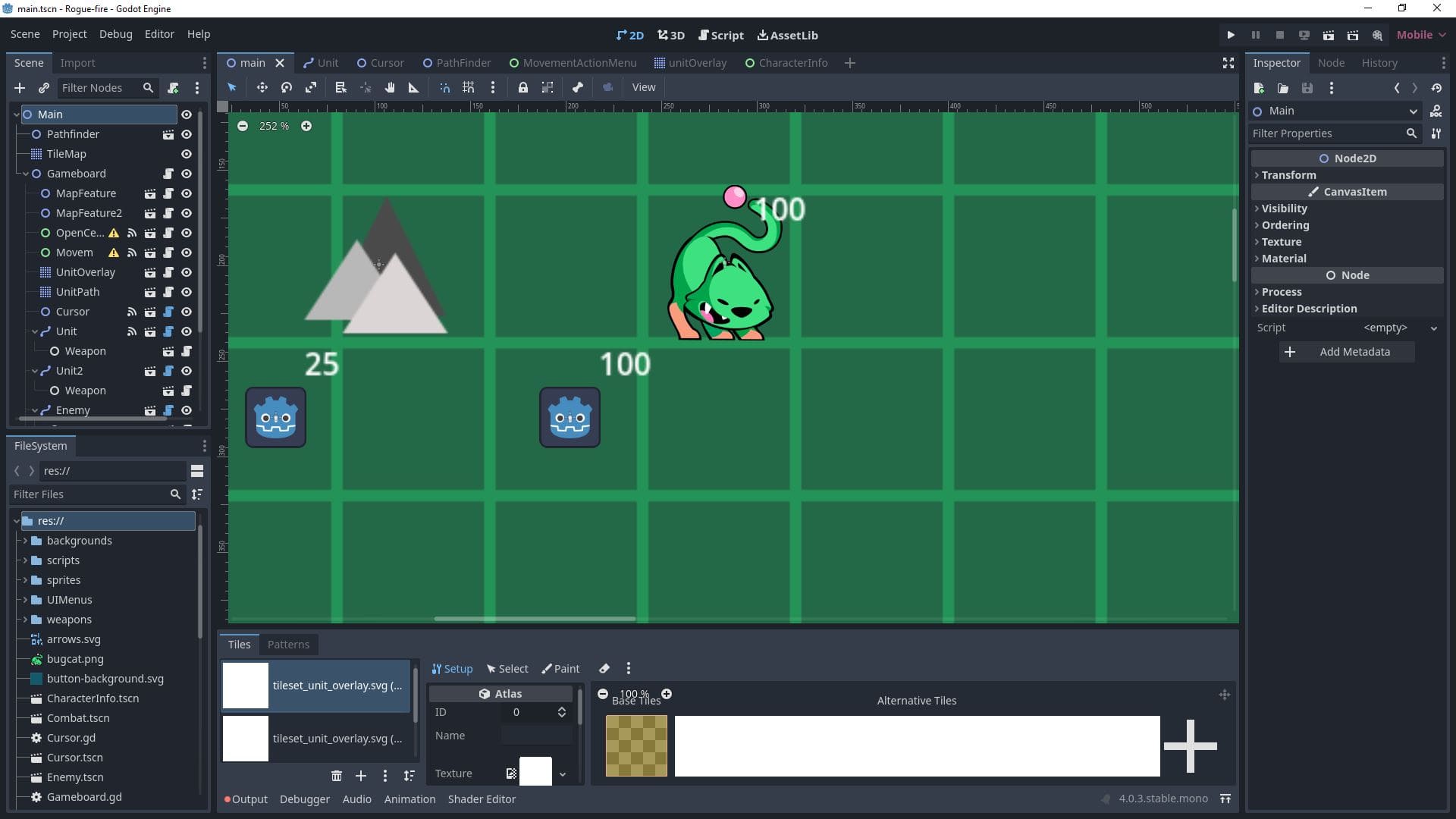Click the white Texture swatch in the Atlas panel
This screenshot has height=819, width=1456.
(x=536, y=771)
